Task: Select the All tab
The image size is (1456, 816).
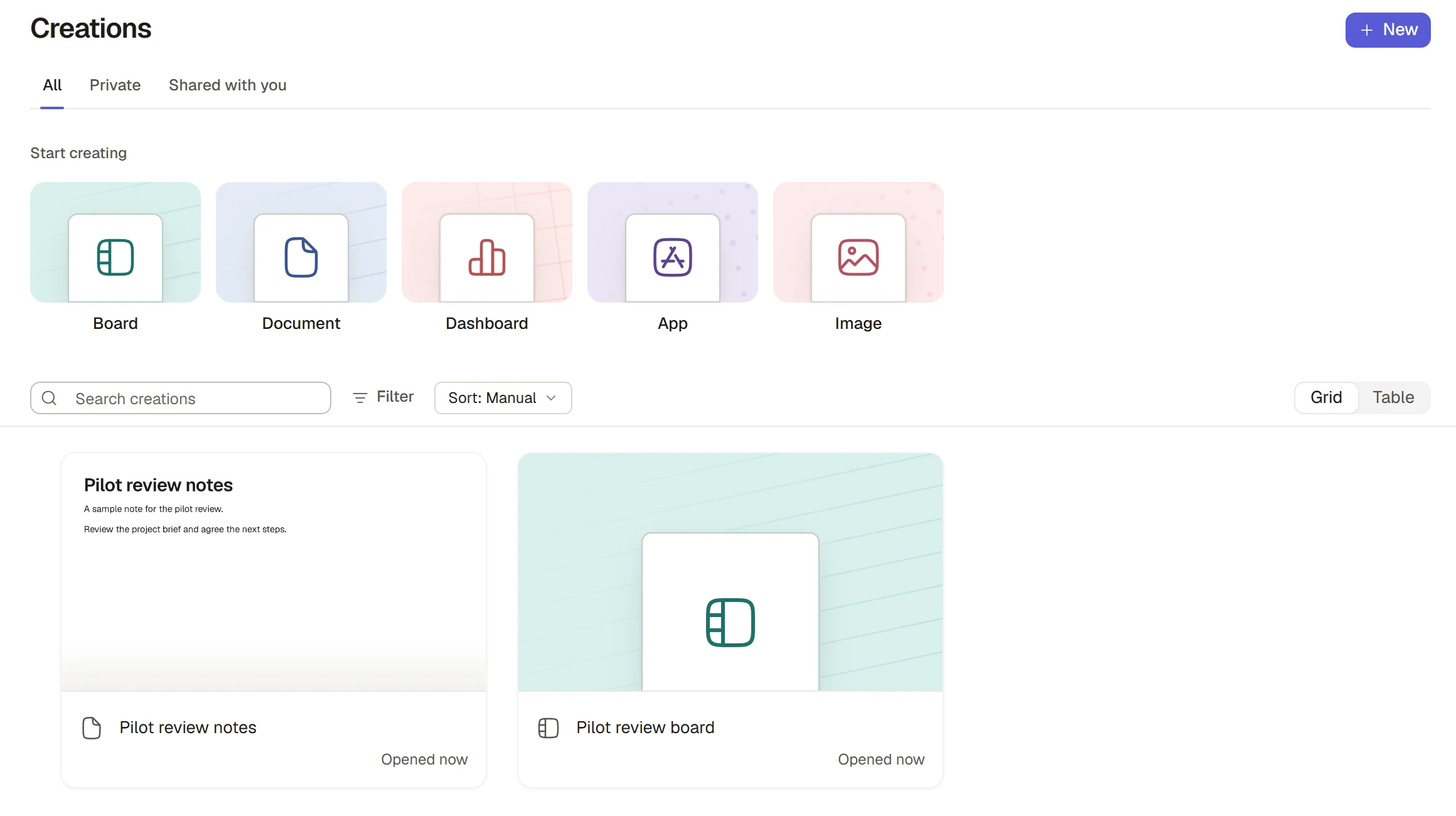Action: (x=52, y=85)
